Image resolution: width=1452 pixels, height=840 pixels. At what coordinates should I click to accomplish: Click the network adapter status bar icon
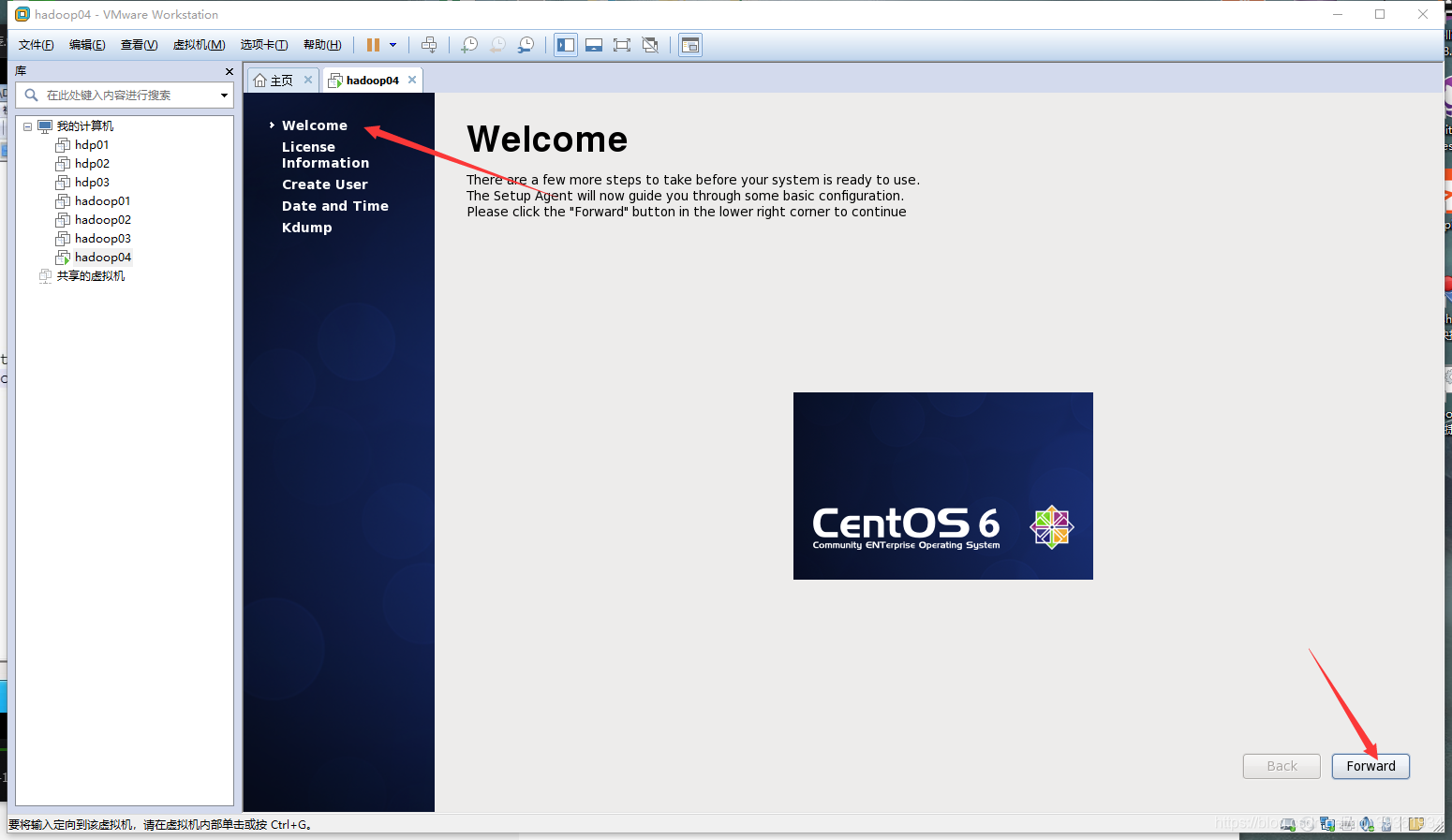[1327, 824]
